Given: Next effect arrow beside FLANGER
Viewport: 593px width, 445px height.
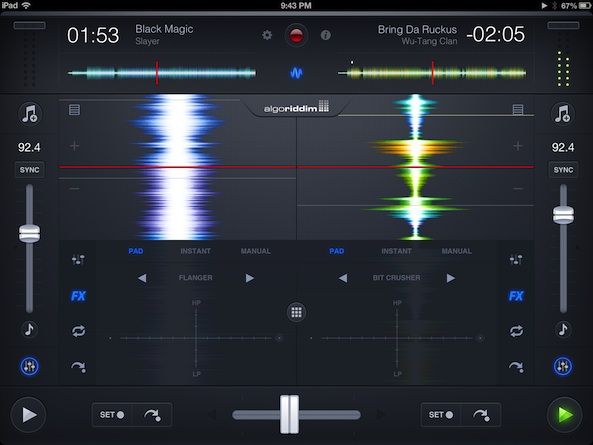Looking at the screenshot, I should (249, 278).
